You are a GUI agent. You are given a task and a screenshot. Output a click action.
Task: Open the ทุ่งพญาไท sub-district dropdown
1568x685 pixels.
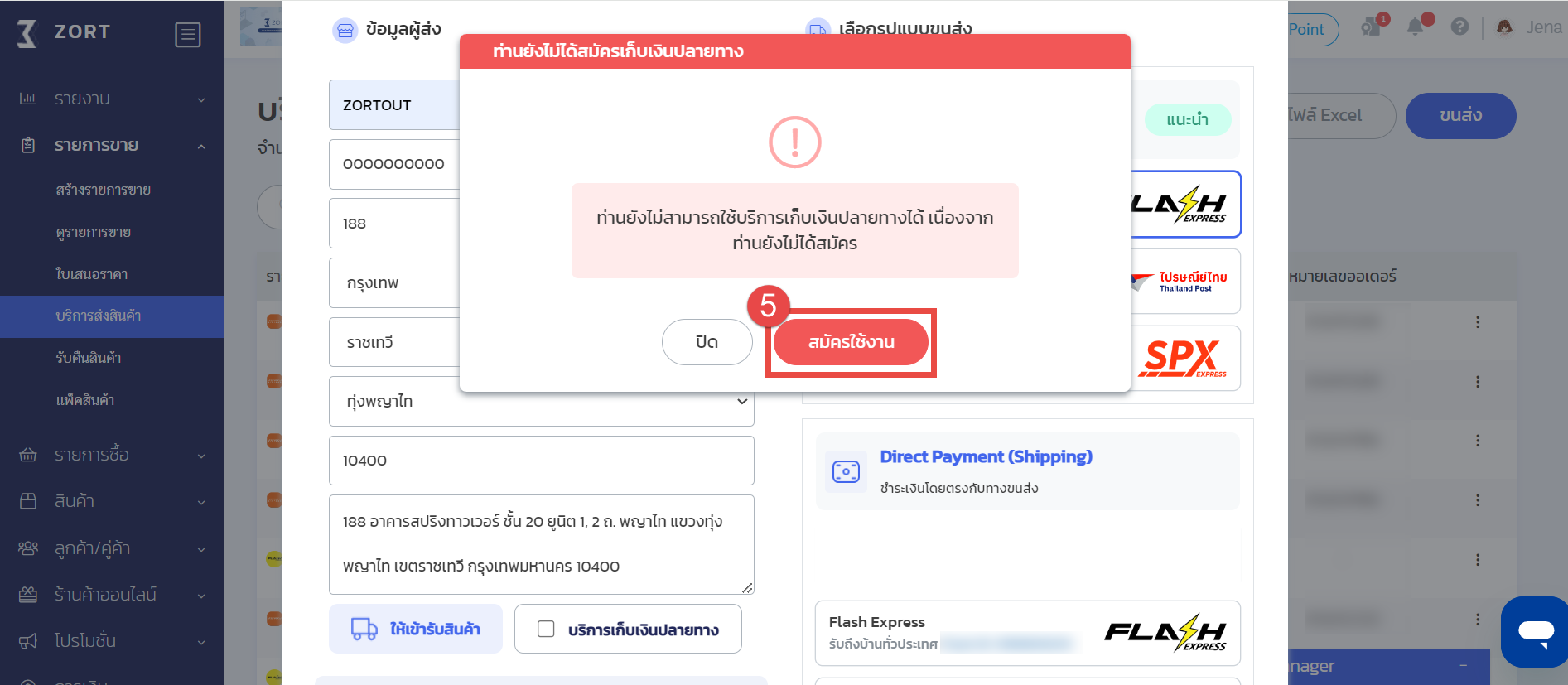(542, 401)
